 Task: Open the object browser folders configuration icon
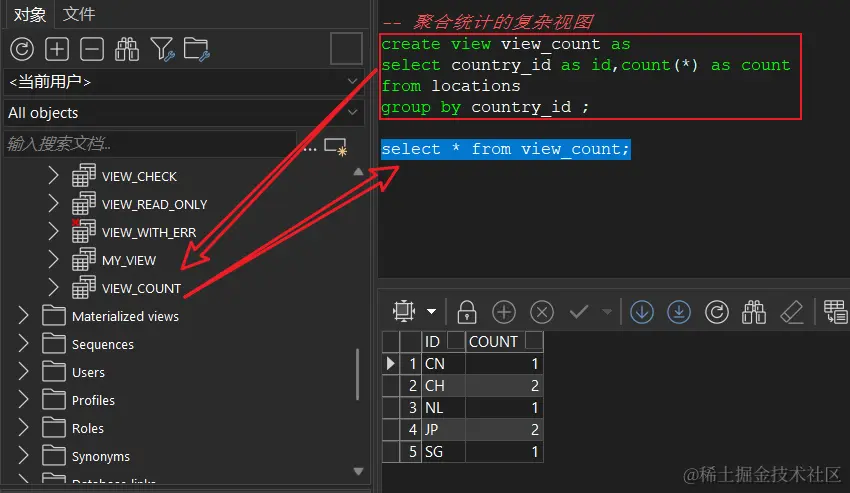197,49
